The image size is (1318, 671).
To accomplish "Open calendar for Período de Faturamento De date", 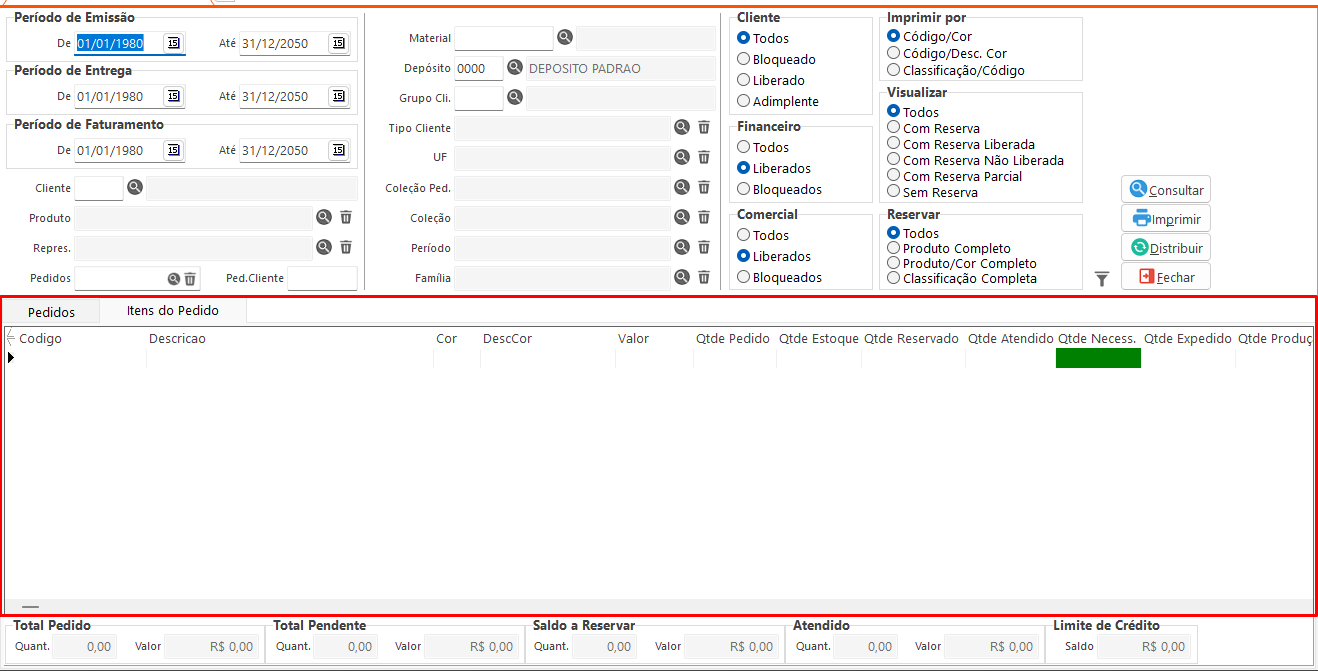I will coord(173,151).
